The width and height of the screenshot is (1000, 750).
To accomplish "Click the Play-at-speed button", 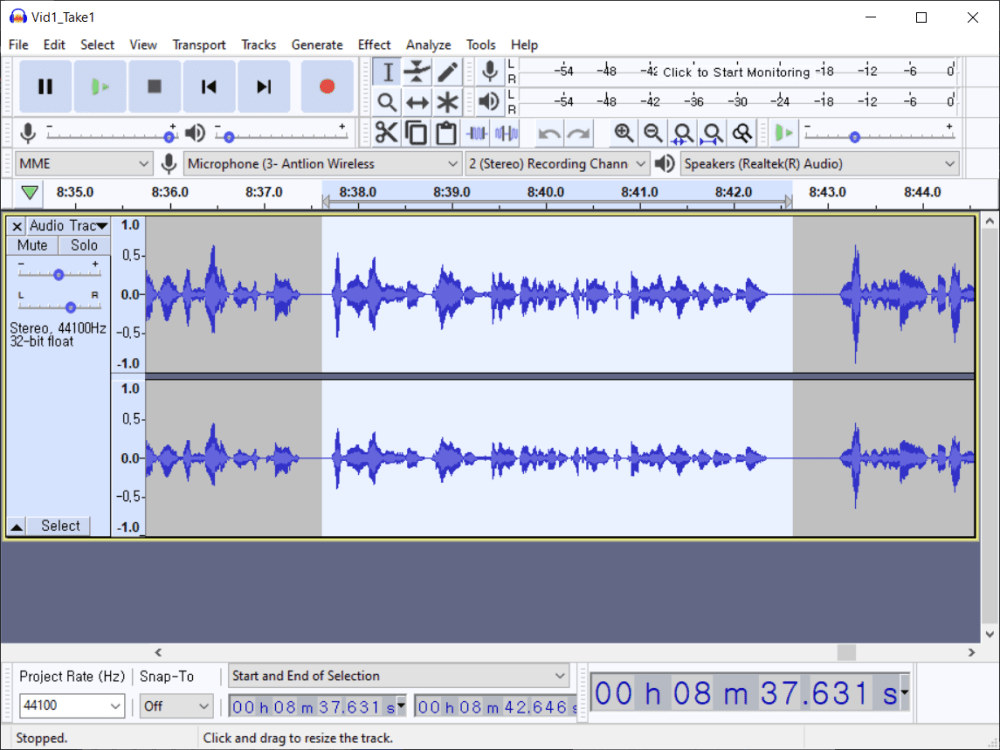I will pos(784,133).
